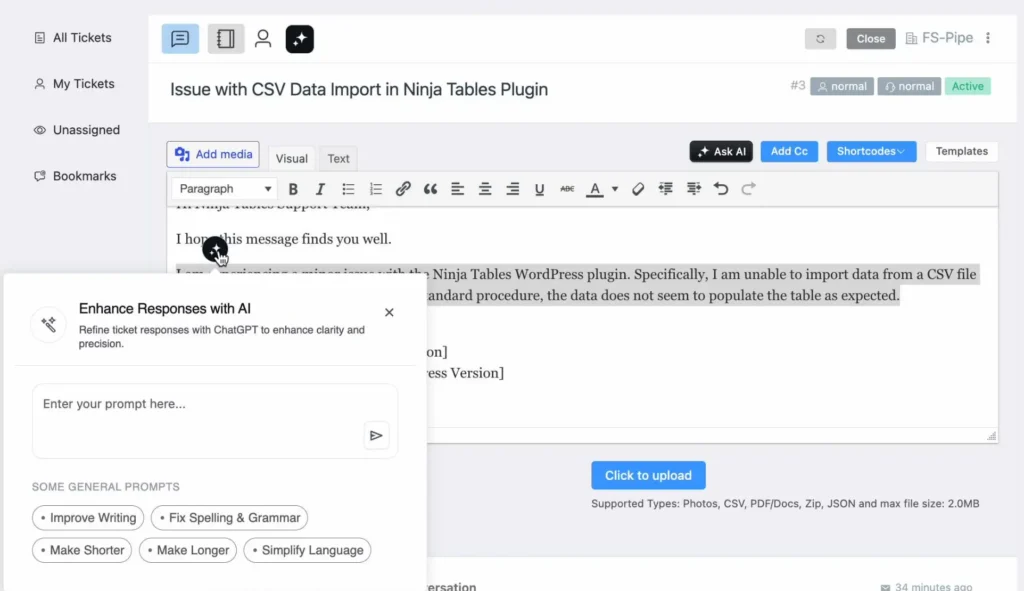The image size is (1024, 591).
Task: Refresh the ticket with the reload icon
Action: click(x=820, y=39)
